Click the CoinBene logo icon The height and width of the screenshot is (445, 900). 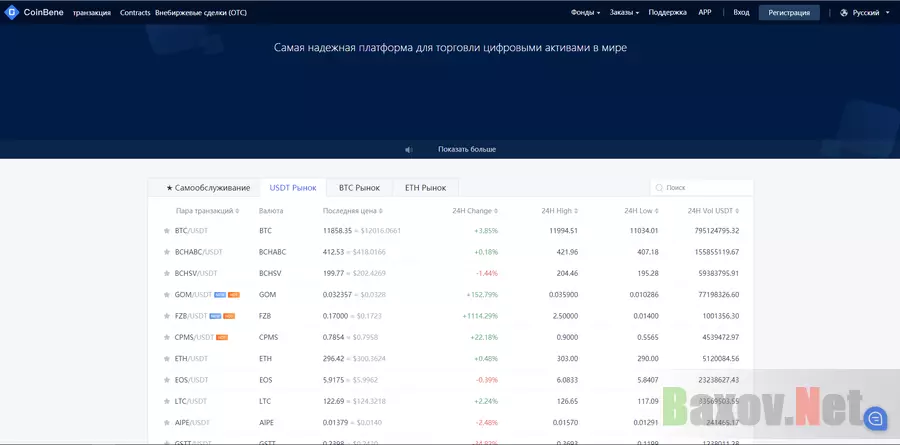tap(11, 12)
